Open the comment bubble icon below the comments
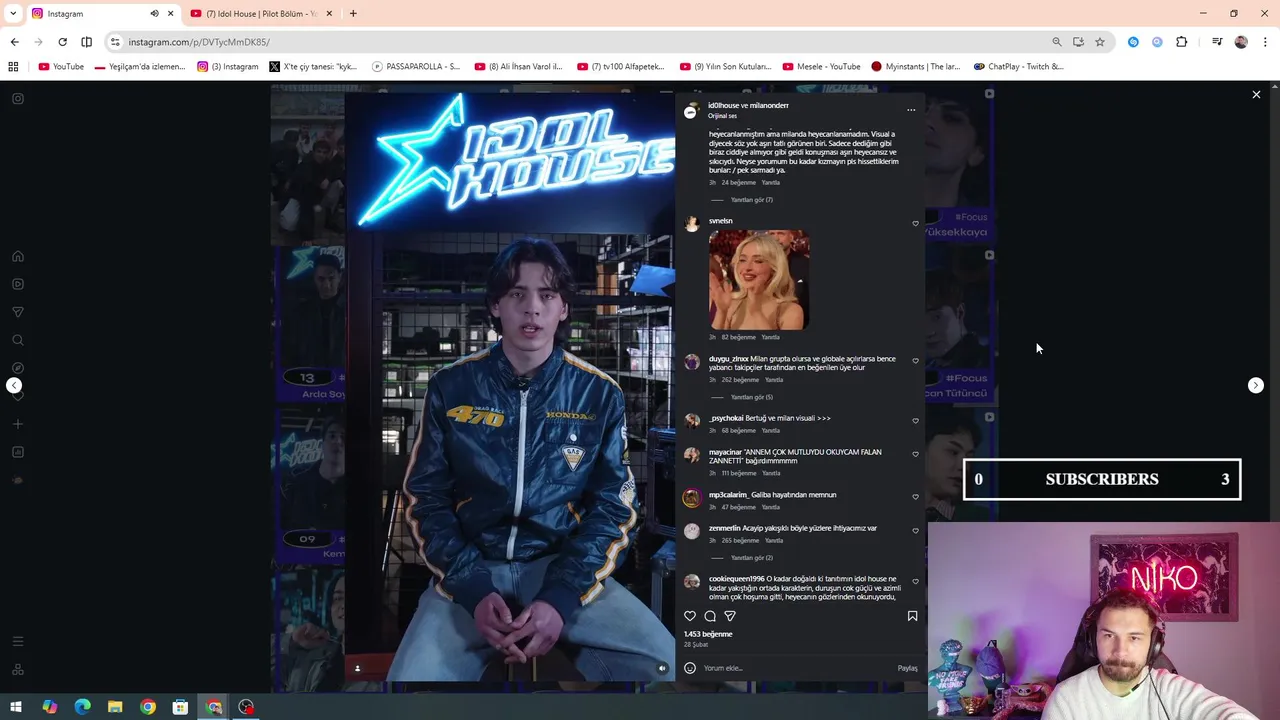 click(x=710, y=616)
